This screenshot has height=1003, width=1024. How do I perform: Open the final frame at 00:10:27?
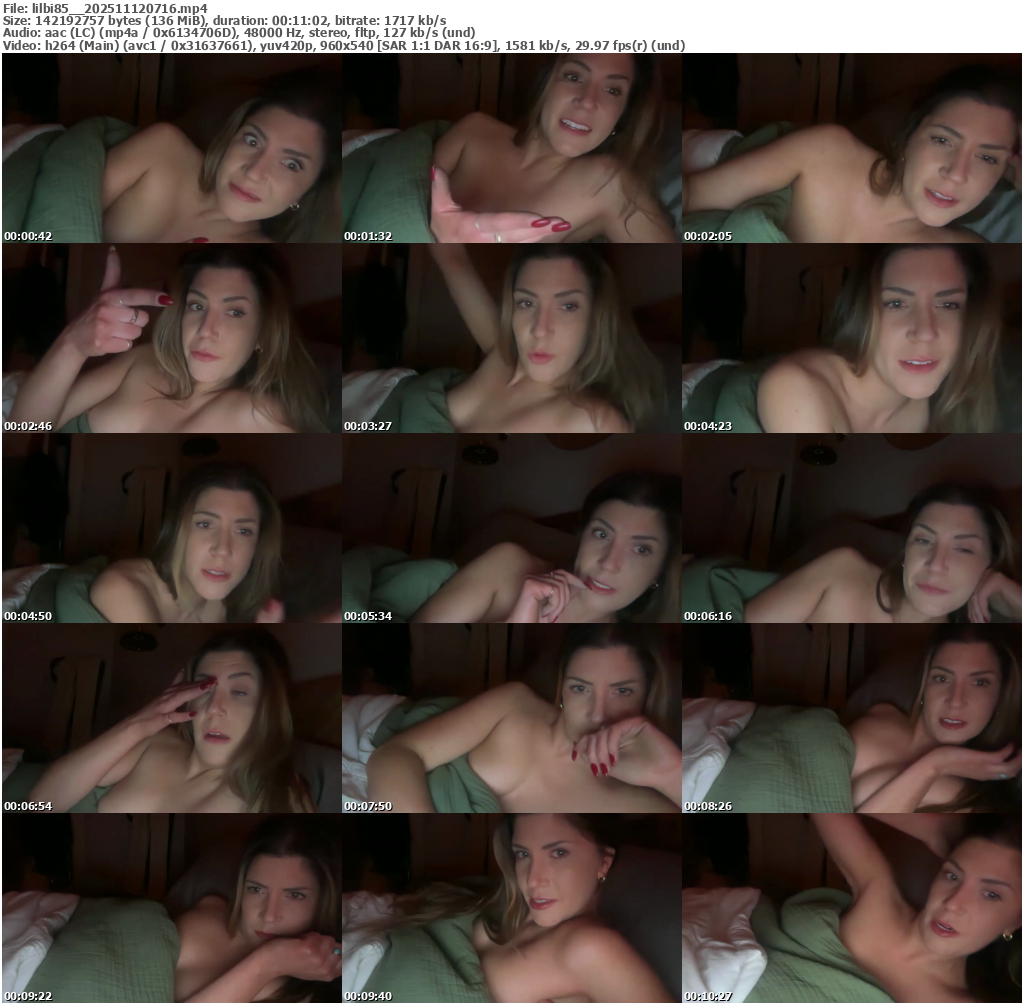click(x=851, y=908)
